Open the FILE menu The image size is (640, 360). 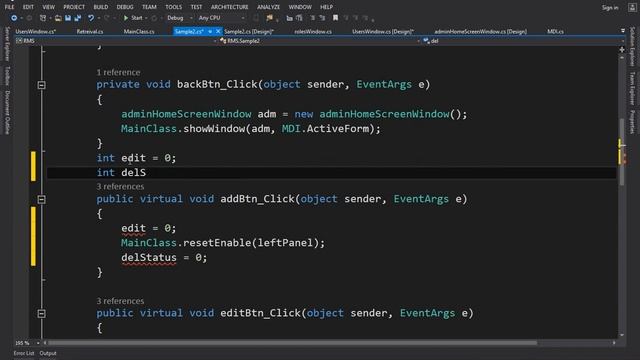(x=9, y=7)
